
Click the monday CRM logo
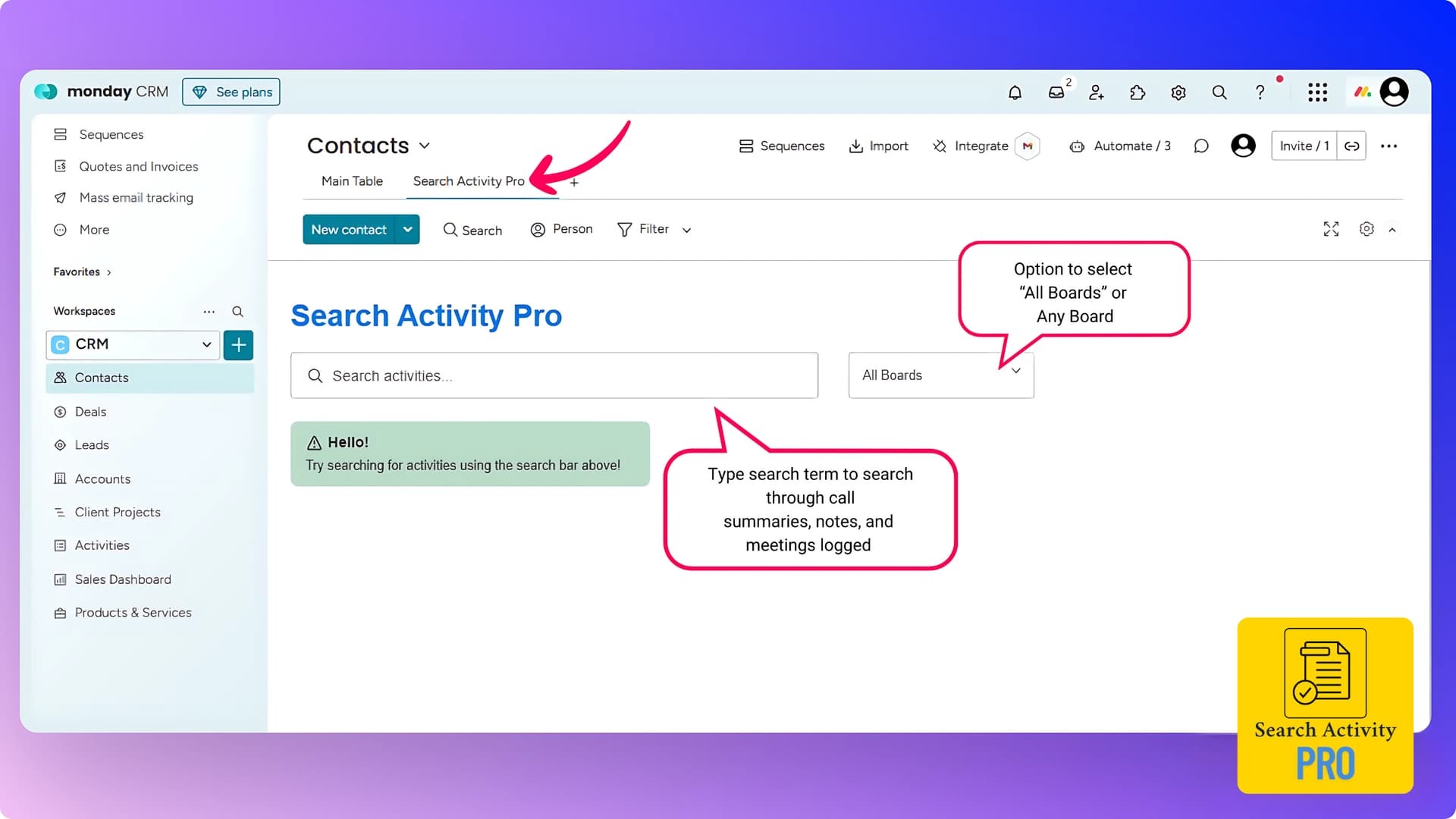[x=102, y=92]
